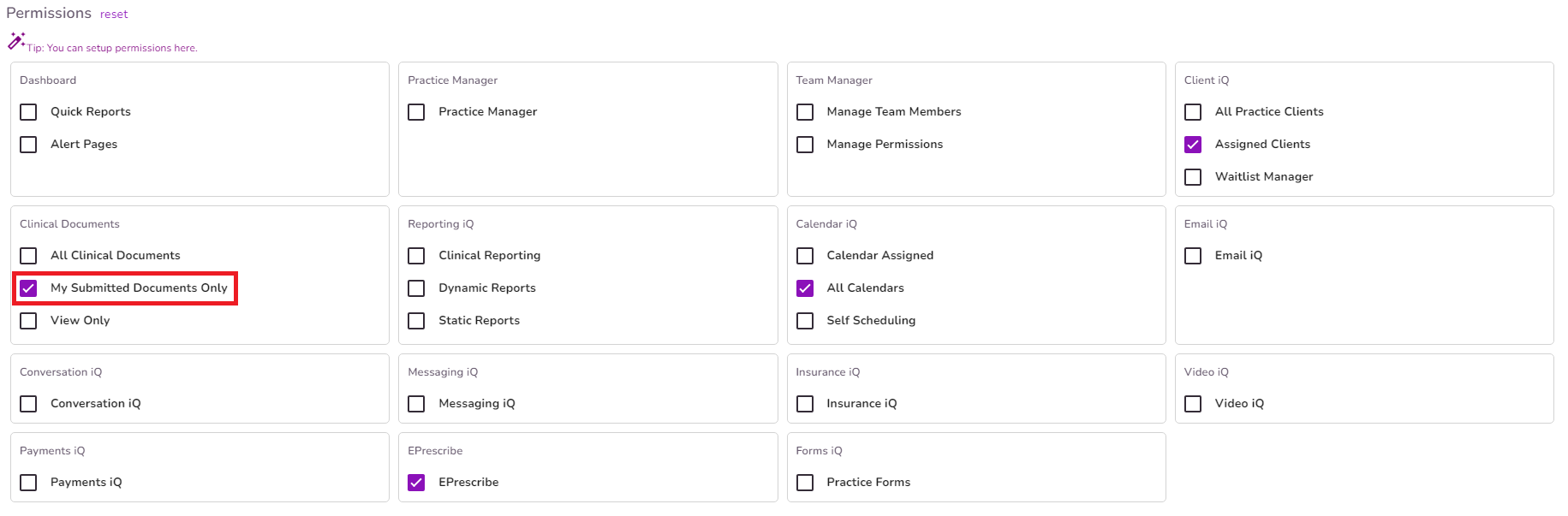Enable Self Scheduling
The width and height of the screenshot is (1568, 516).
[x=804, y=320]
